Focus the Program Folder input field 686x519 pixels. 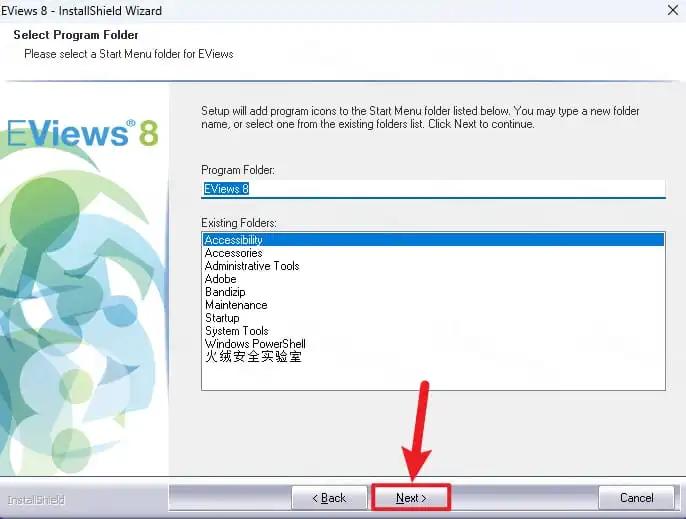433,189
